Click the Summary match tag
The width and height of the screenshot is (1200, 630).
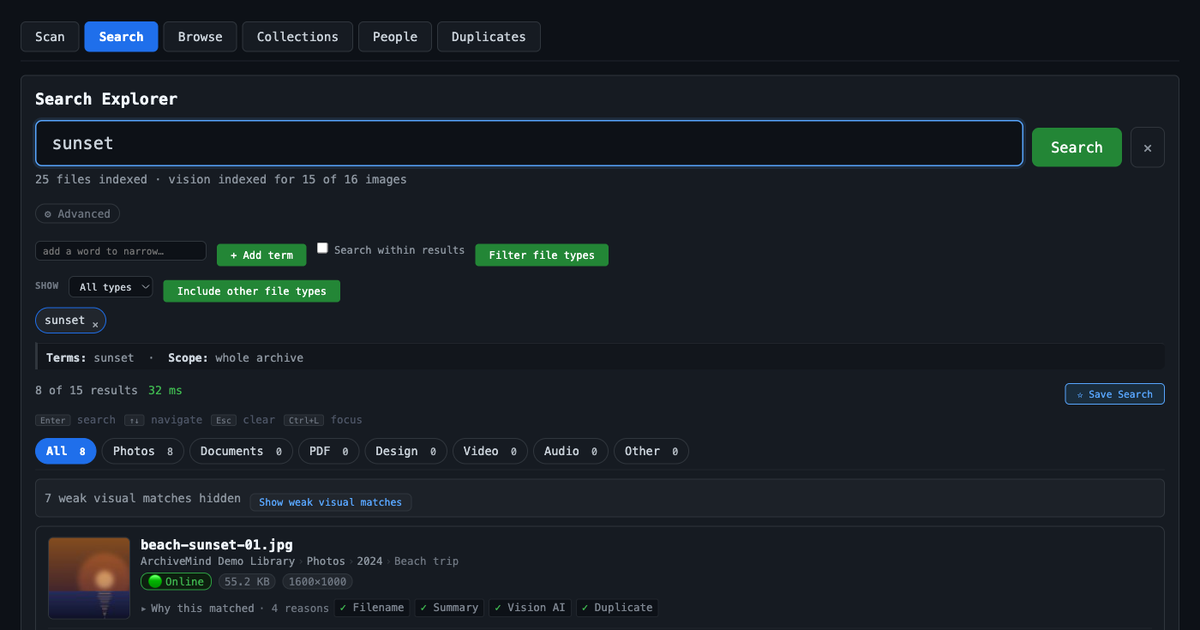(x=449, y=607)
